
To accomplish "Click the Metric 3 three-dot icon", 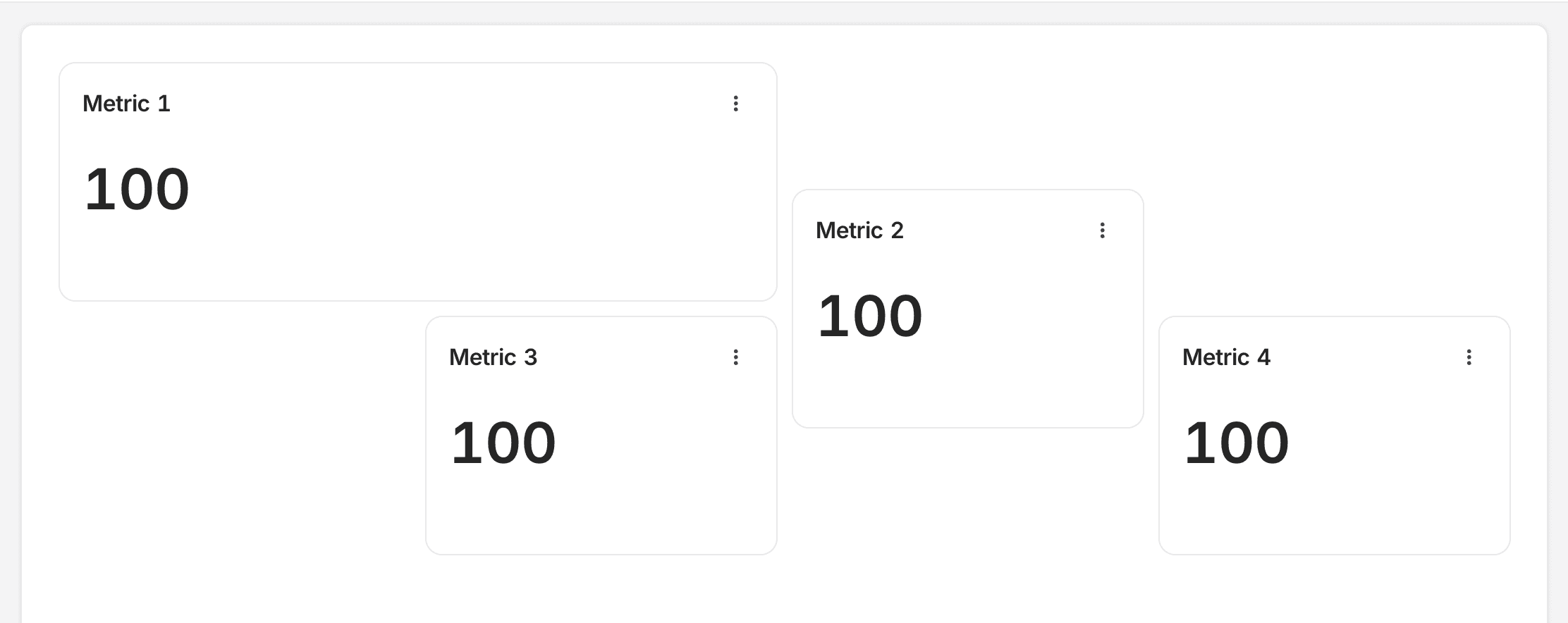I will (x=735, y=357).
